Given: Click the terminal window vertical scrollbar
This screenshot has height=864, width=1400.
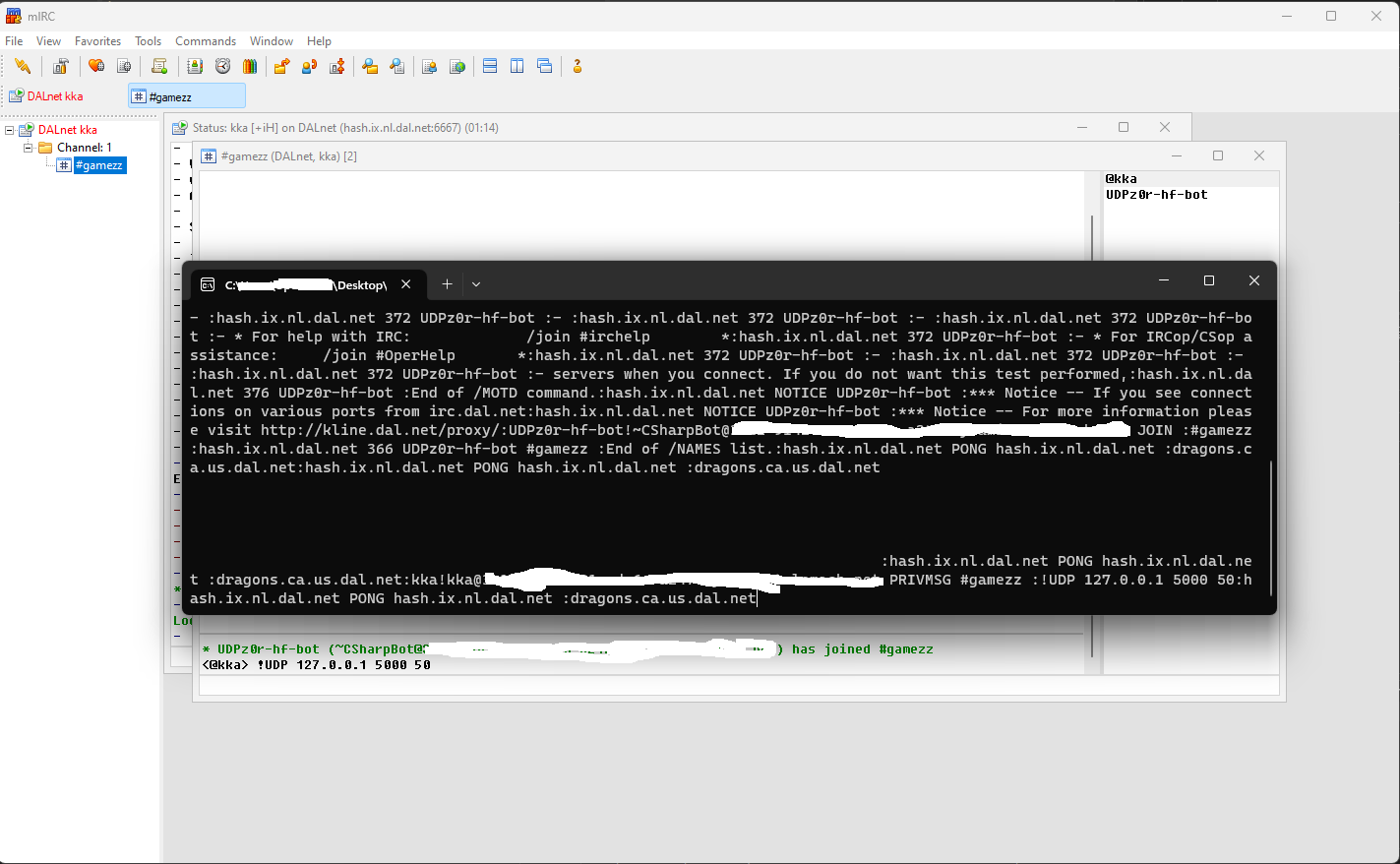Looking at the screenshot, I should coord(1271,526).
